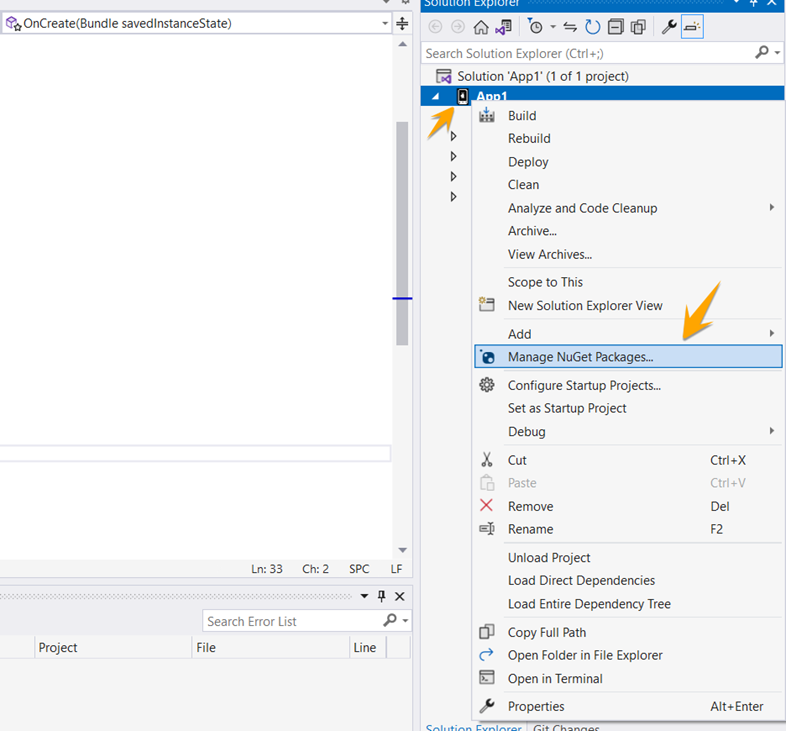
Task: Close the Error List panel
Action: click(x=400, y=596)
